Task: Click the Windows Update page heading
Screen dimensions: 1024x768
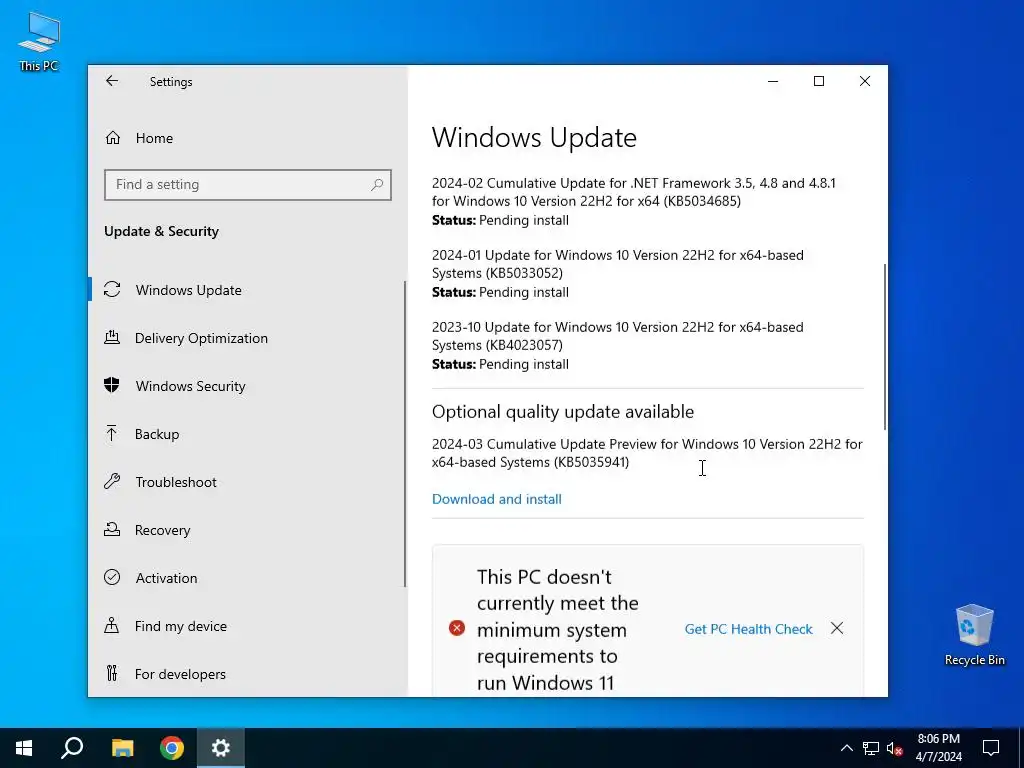Action: pos(534,138)
